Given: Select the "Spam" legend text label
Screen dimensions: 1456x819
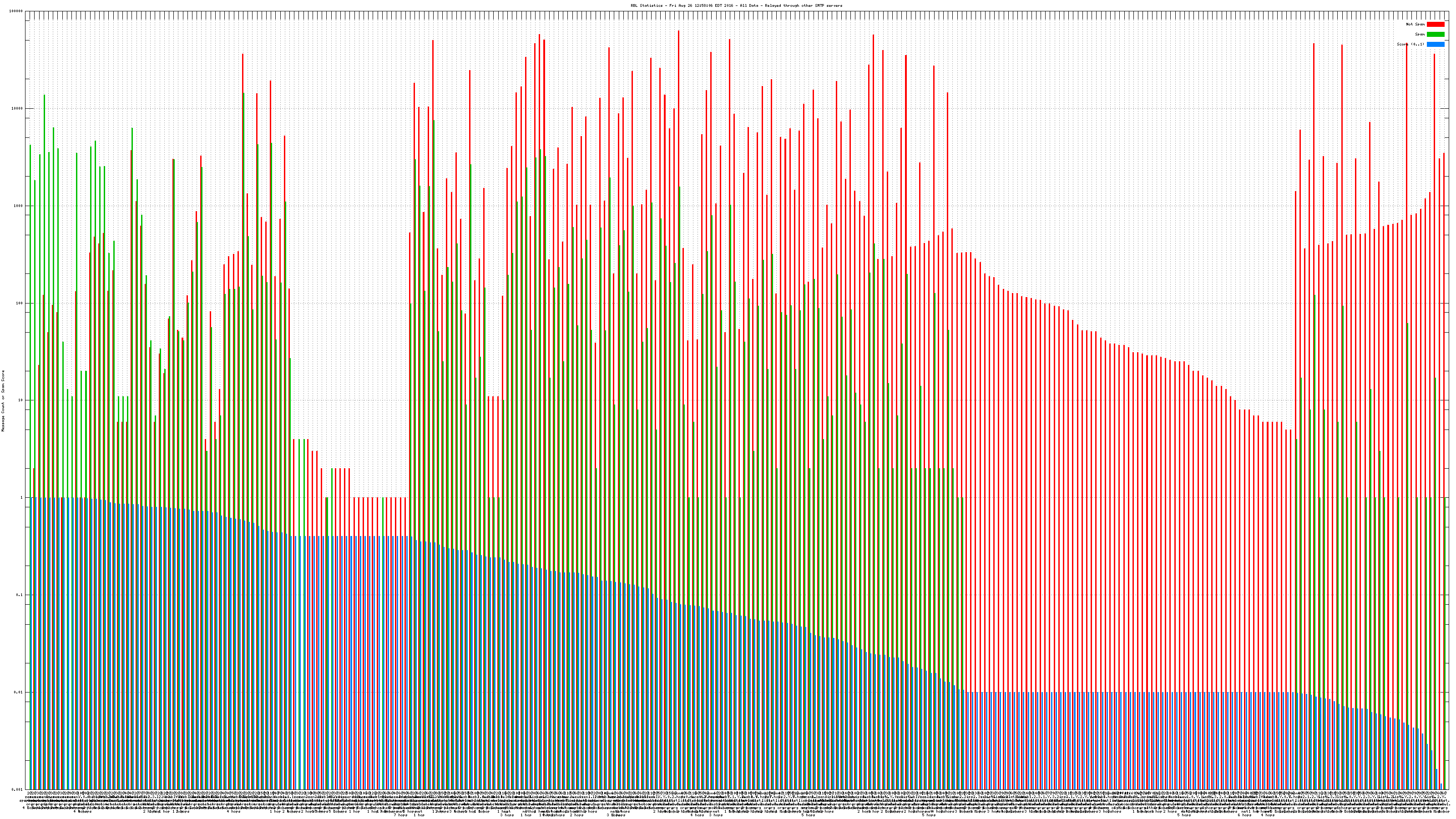Looking at the screenshot, I should coord(1420,35).
